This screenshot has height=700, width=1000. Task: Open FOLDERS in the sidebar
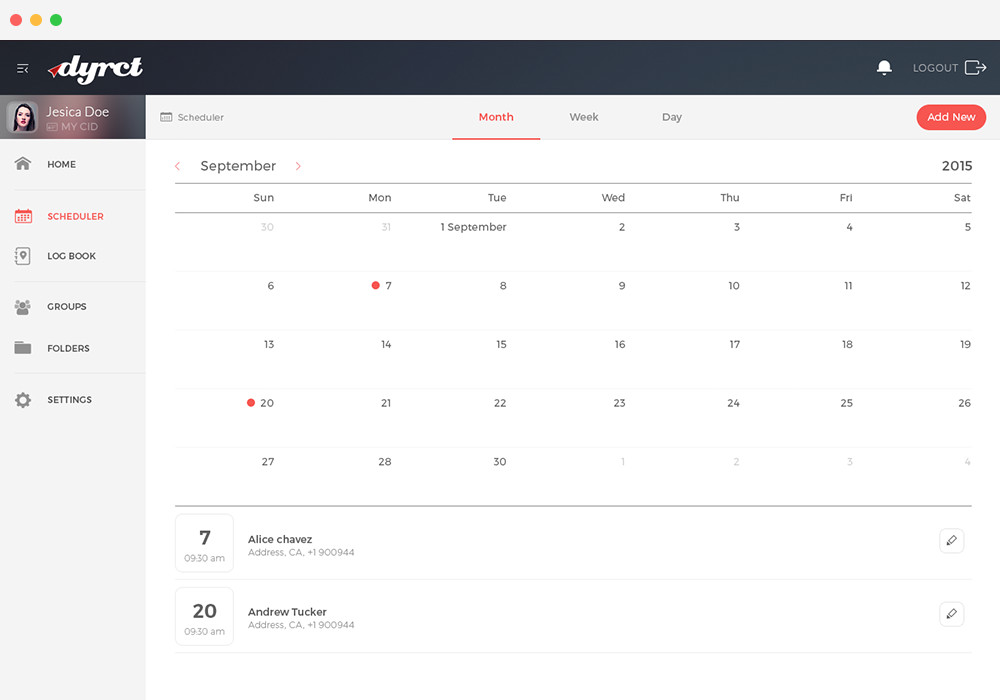(x=68, y=349)
